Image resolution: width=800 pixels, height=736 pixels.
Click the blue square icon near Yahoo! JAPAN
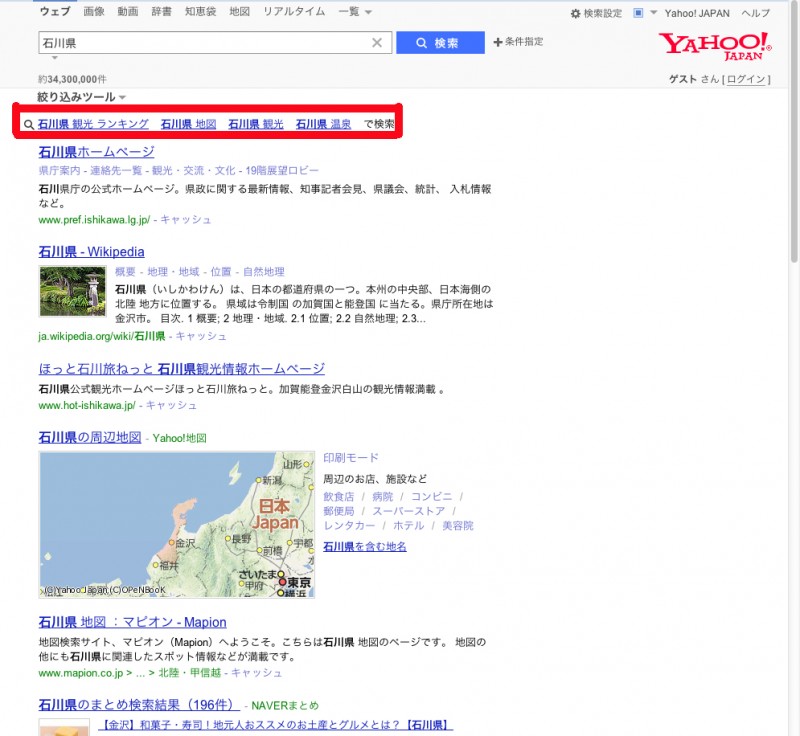[638, 13]
